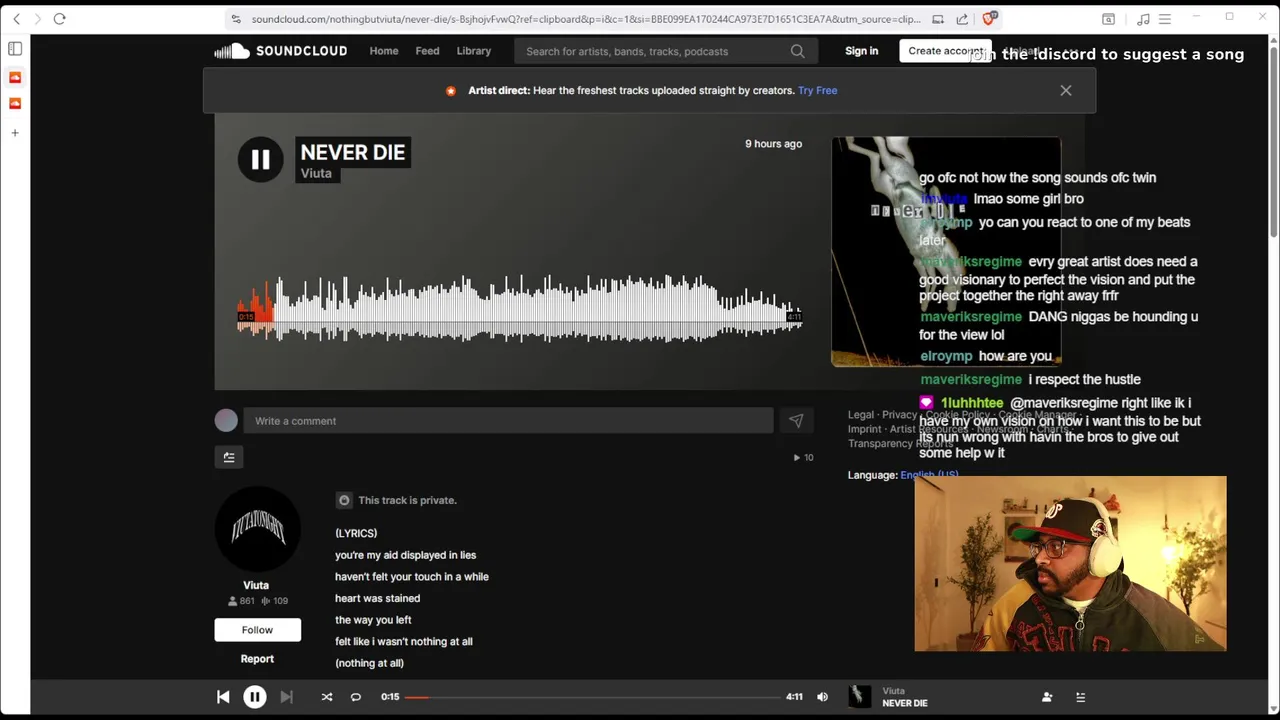Pause playback in the bottom player bar
Image resolution: width=1280 pixels, height=720 pixels.
coord(255,697)
